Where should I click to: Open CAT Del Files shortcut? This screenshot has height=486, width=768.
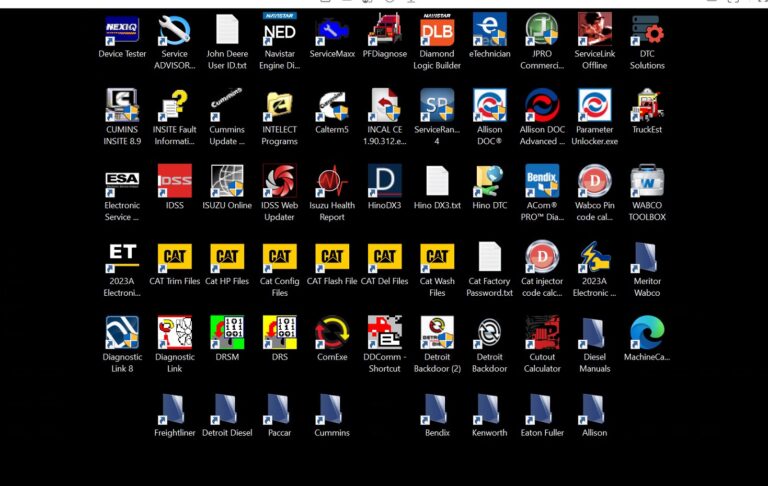[x=384, y=257]
